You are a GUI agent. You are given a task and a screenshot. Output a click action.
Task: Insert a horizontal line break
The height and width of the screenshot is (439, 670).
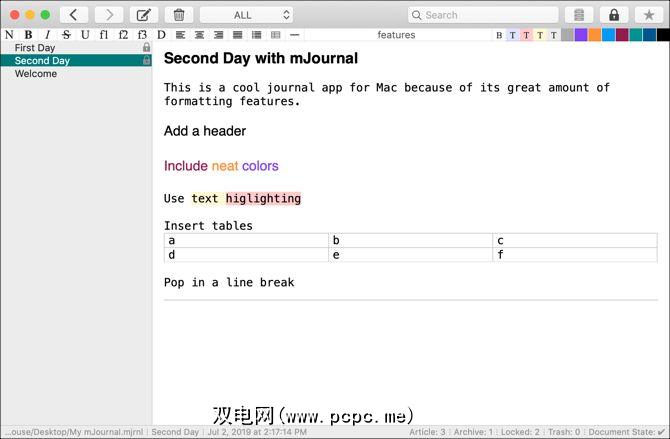[x=294, y=35]
